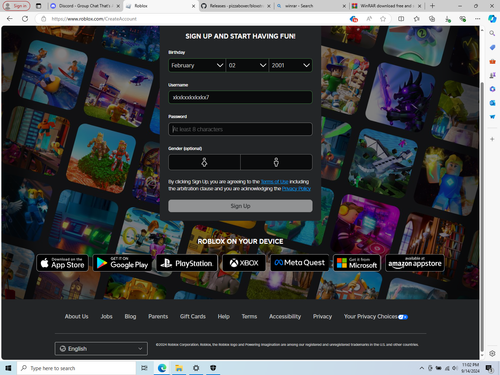Viewport: 500px width, 375px height.
Task: Open the sidebar Search icon
Action: point(492,33)
